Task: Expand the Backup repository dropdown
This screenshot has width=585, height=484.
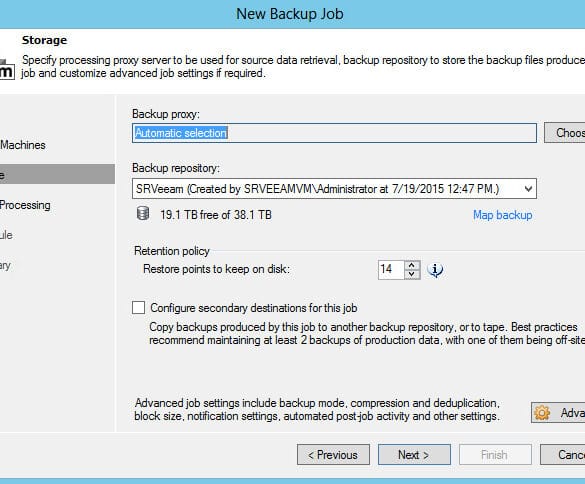Action: 528,189
